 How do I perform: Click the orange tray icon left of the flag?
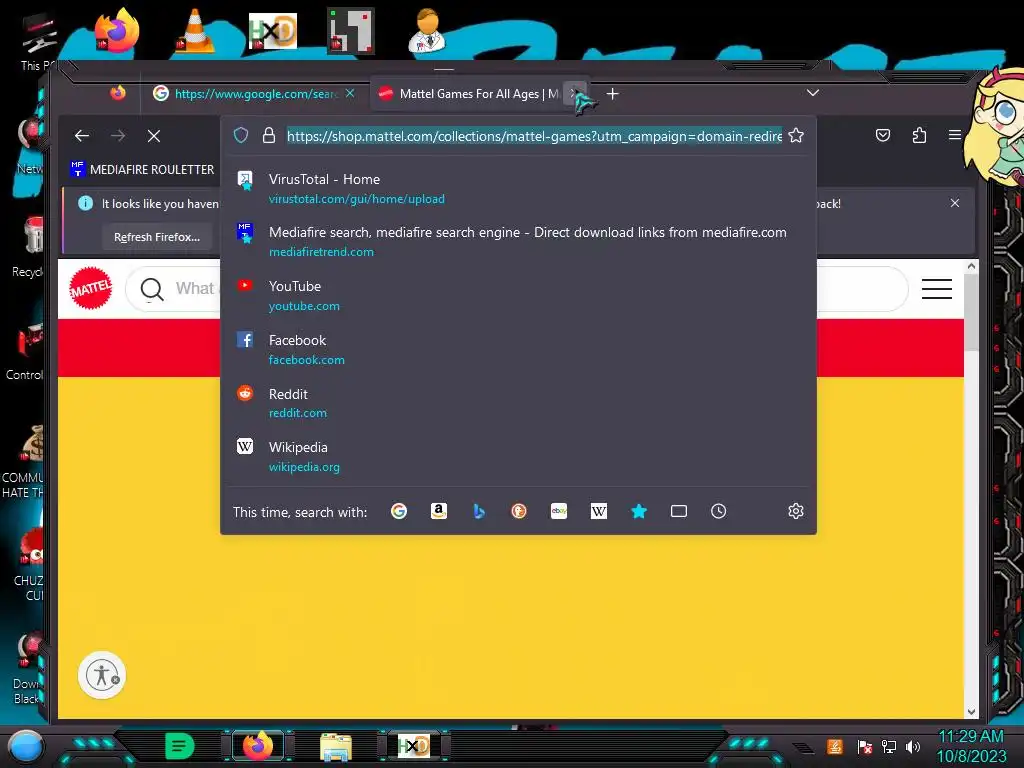[x=835, y=746]
